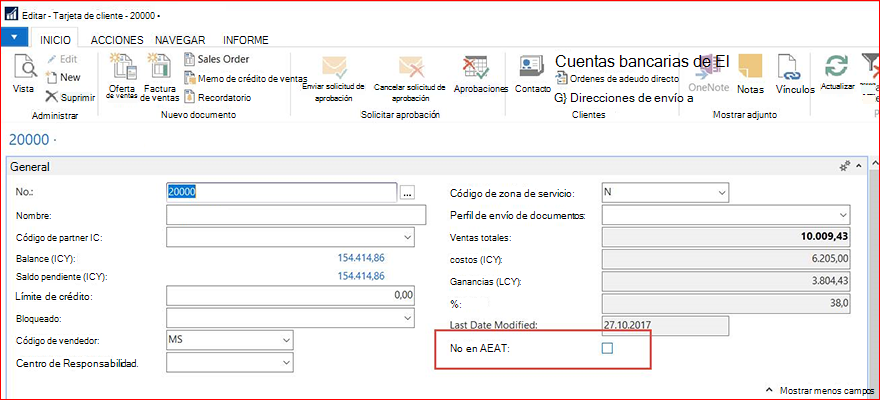Click Cancelar solicitud de aprobación
880x400 pixels.
coord(410,79)
